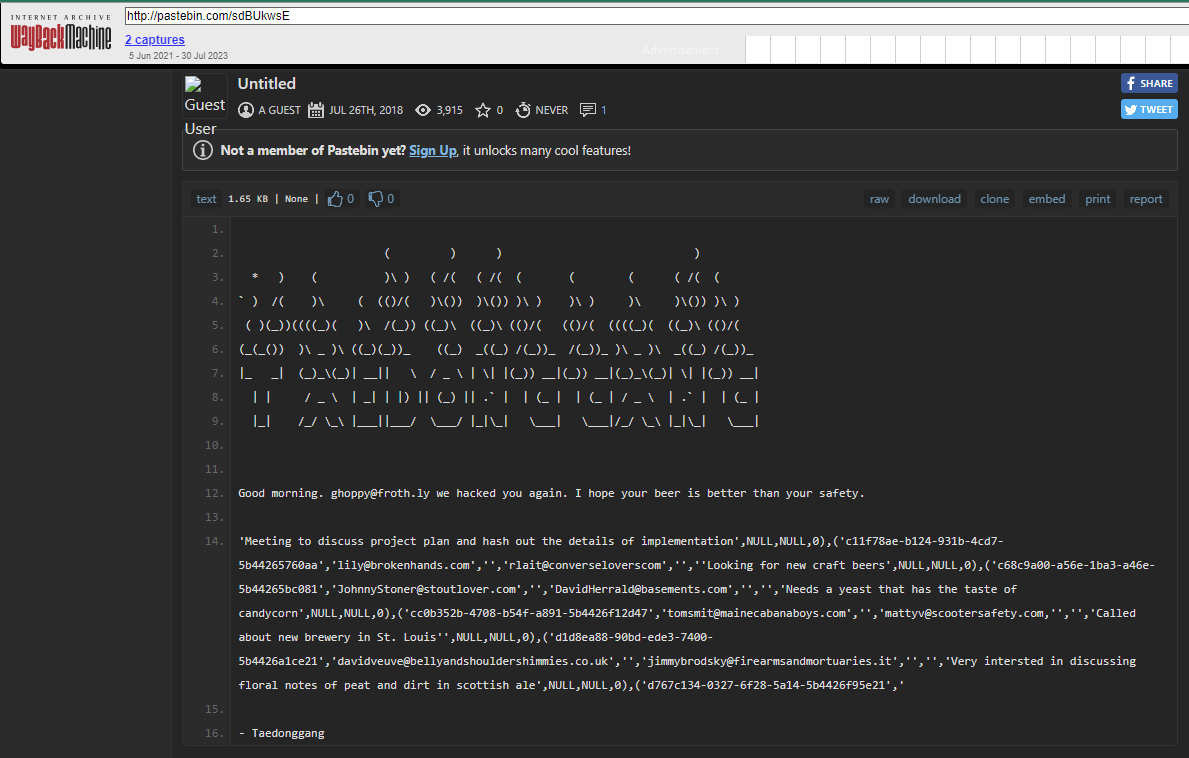Screen dimensions: 1189x758
Task: Click the Wayback Machine logo
Action: 61,32
